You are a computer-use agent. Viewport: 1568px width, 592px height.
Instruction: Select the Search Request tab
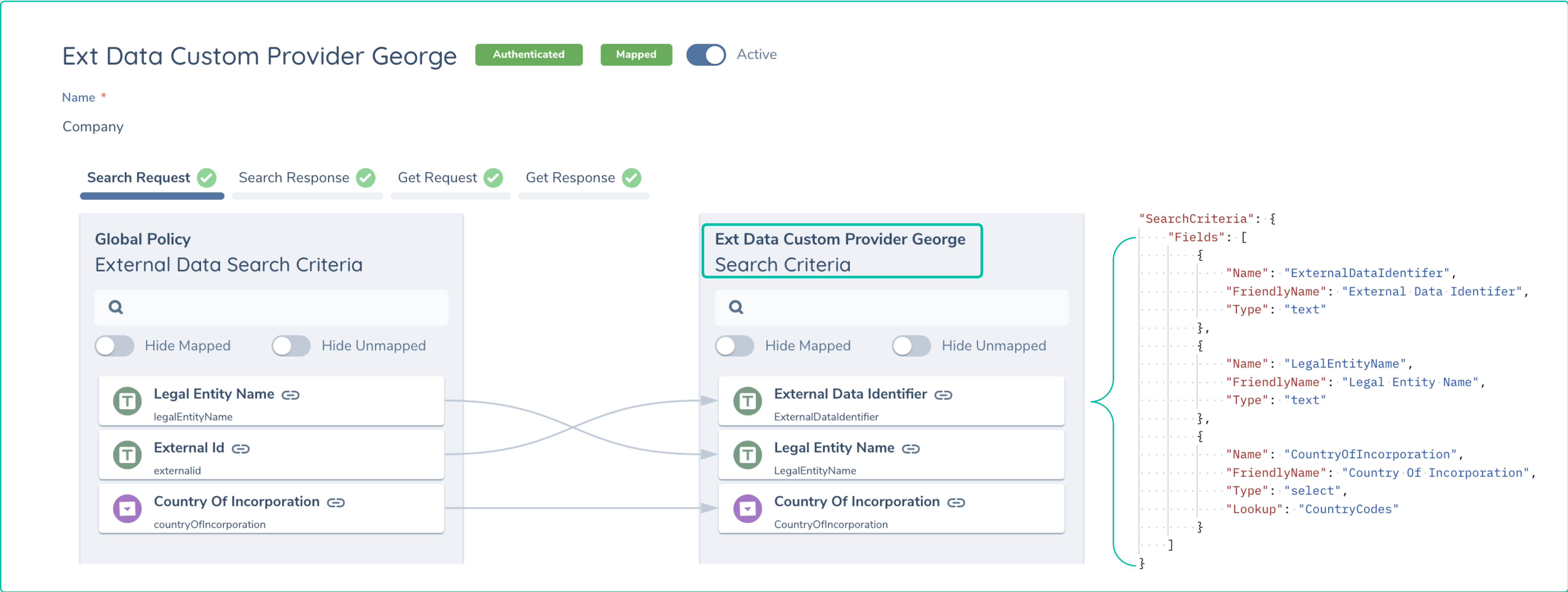pyautogui.click(x=139, y=178)
